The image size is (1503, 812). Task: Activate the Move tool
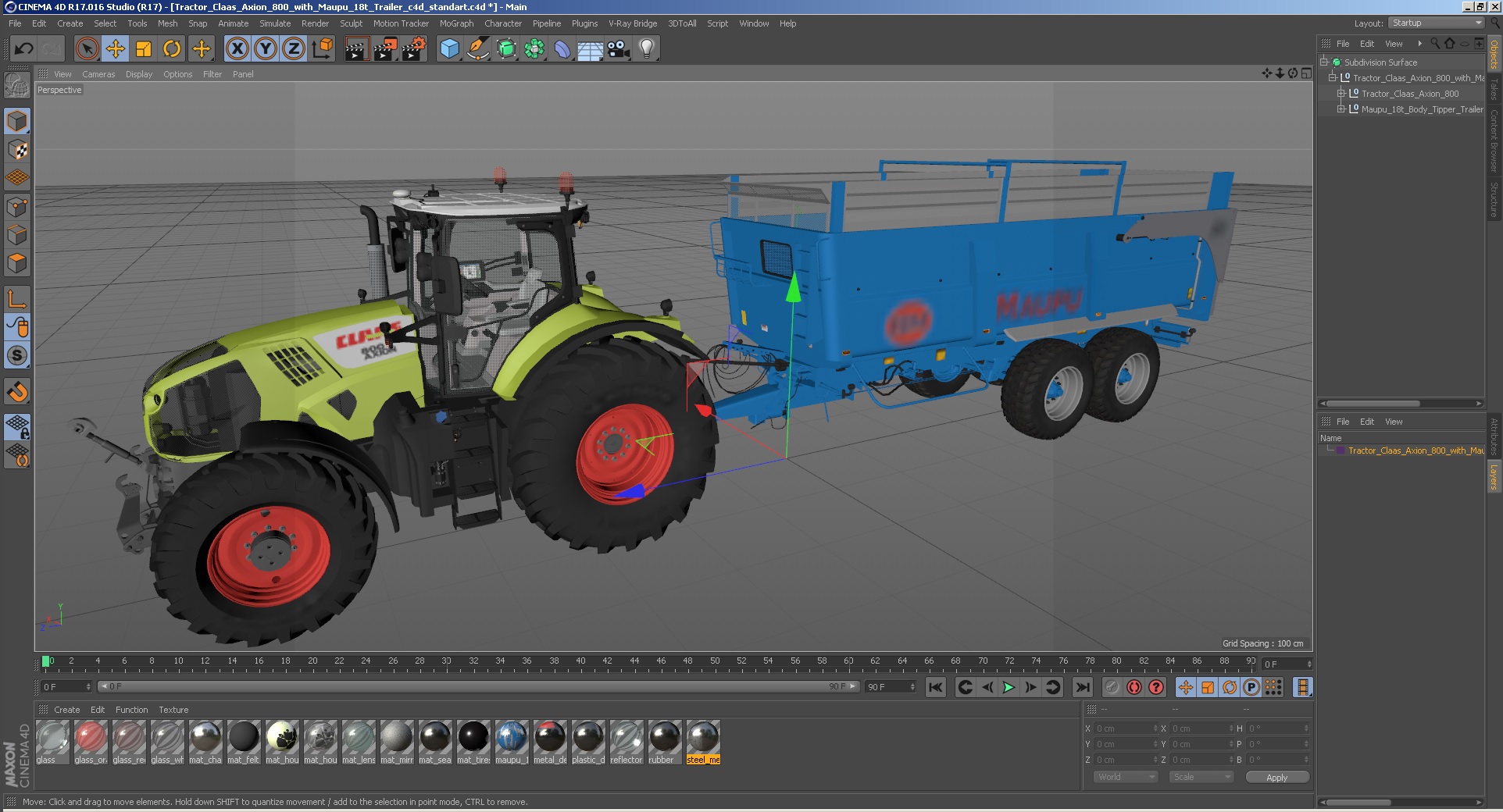(116, 49)
